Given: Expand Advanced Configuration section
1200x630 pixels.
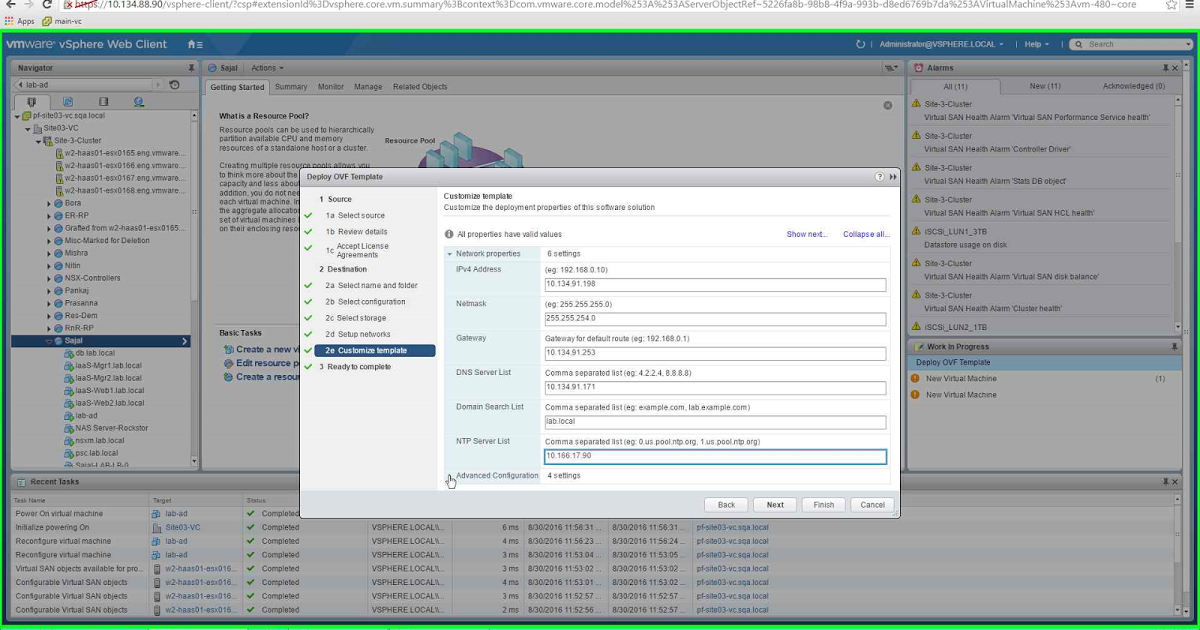Looking at the screenshot, I should (x=450, y=476).
